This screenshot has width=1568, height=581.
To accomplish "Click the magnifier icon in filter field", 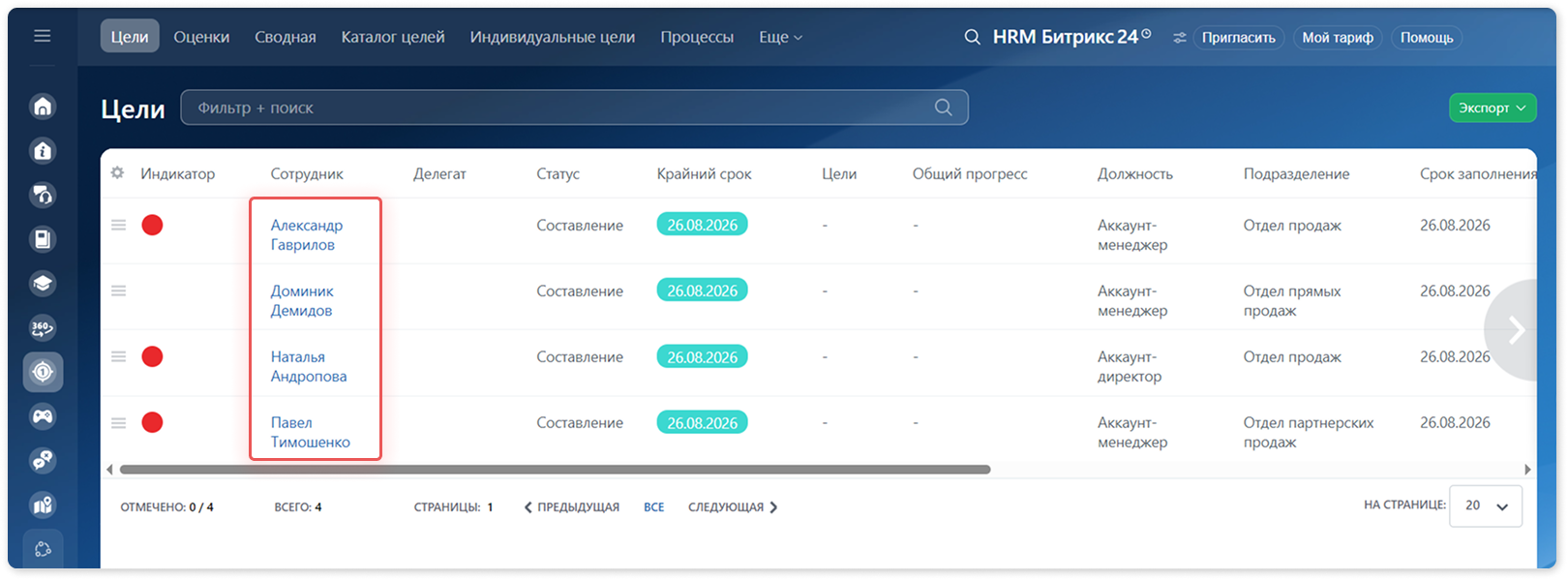I will pyautogui.click(x=944, y=107).
